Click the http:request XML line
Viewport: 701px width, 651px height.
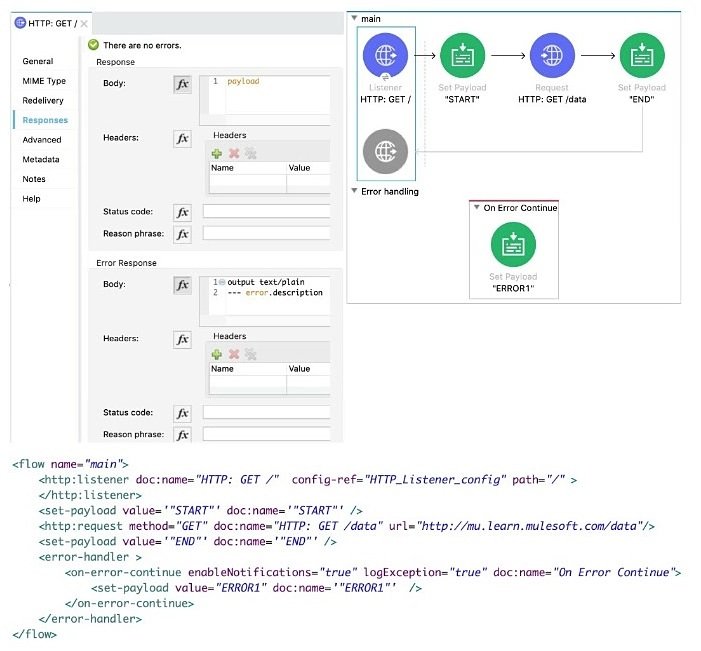pyautogui.click(x=347, y=526)
